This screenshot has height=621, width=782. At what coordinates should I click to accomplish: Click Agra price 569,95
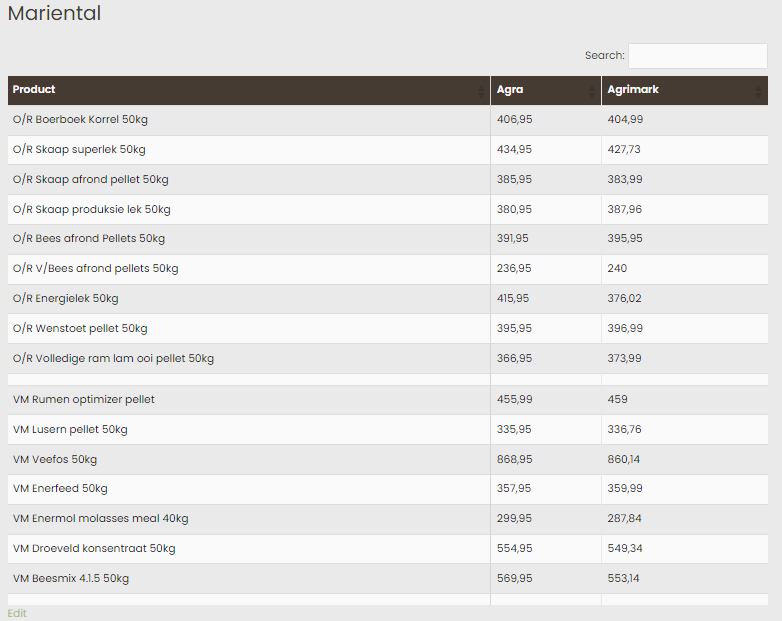point(514,578)
